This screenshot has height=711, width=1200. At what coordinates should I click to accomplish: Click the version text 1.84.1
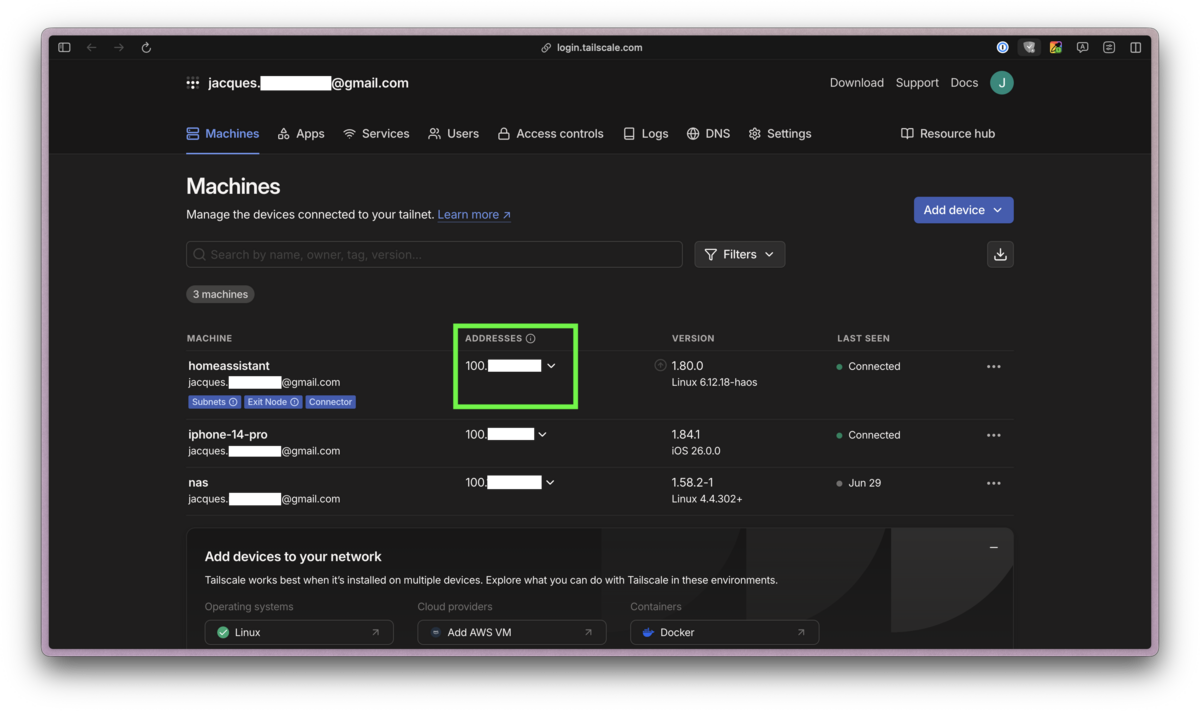686,435
